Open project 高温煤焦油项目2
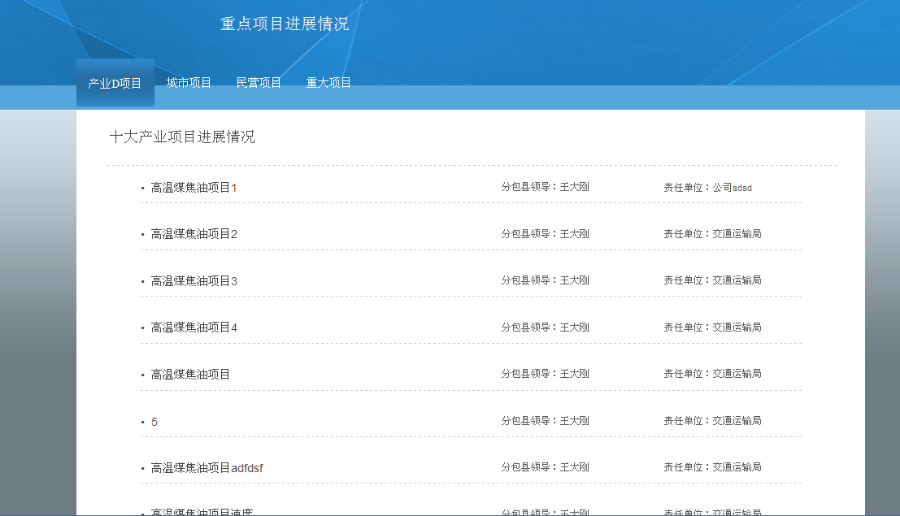 click(x=194, y=234)
